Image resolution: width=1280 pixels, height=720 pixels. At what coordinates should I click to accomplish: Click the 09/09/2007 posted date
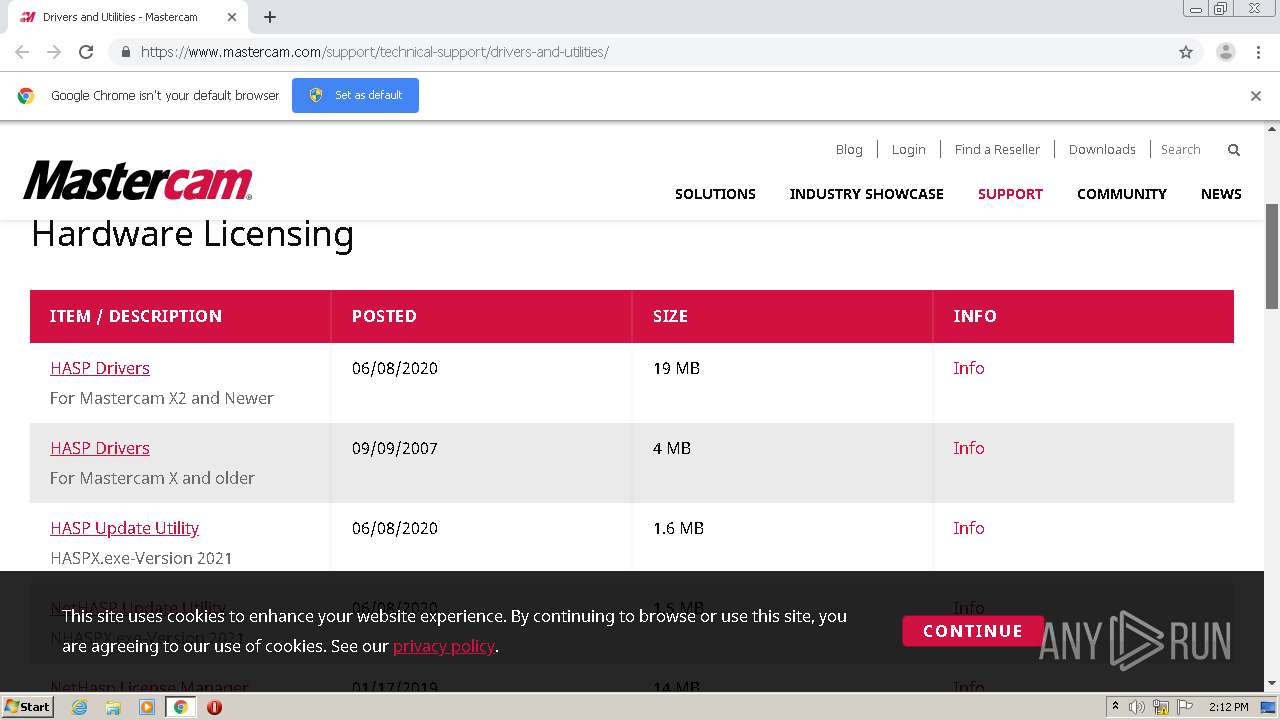click(395, 448)
